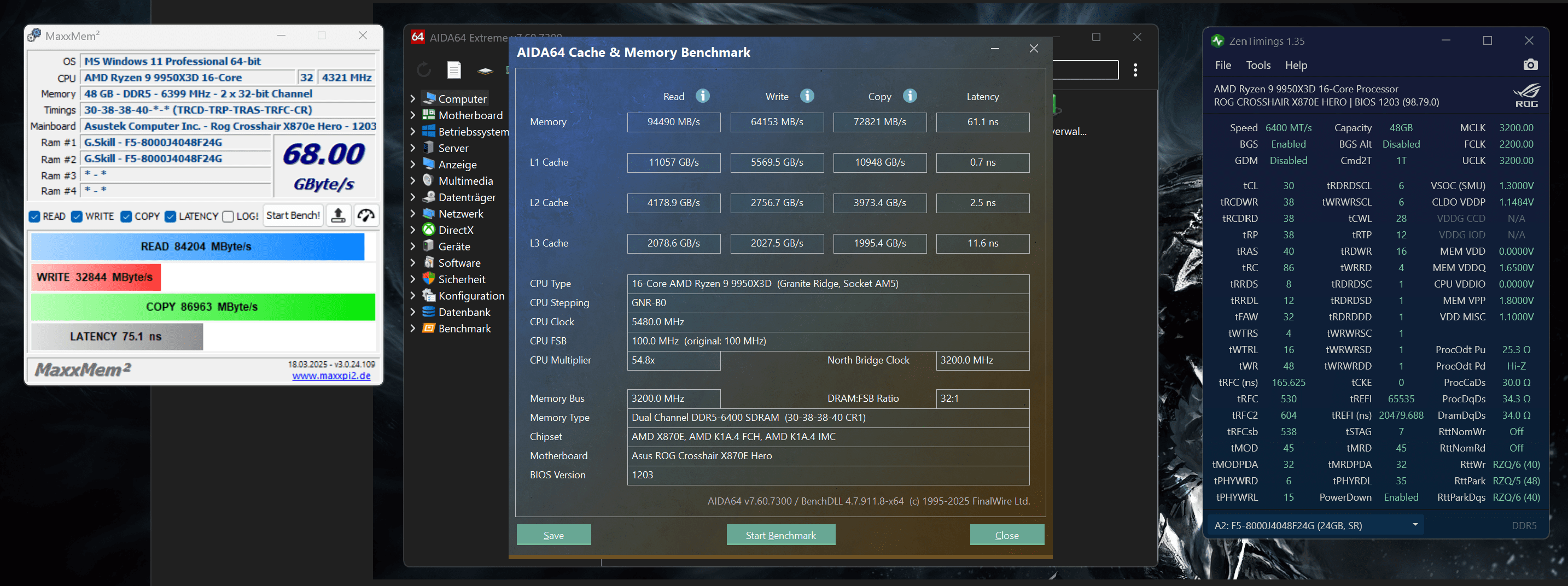The width and height of the screenshot is (1568, 586).
Task: Click the Computer icon in AIDA64 tree
Action: coord(429,98)
